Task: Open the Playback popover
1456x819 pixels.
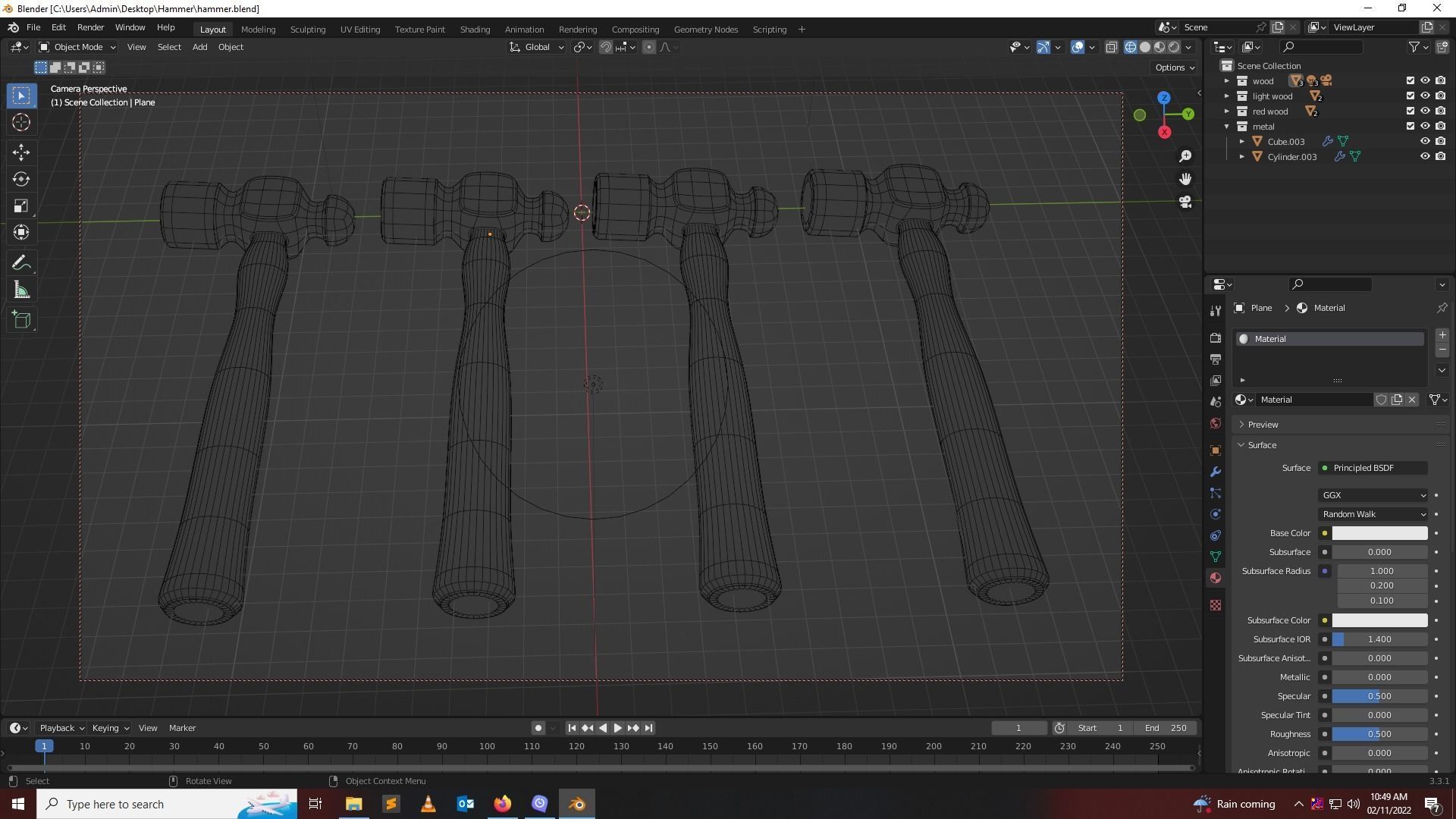Action: (61, 728)
